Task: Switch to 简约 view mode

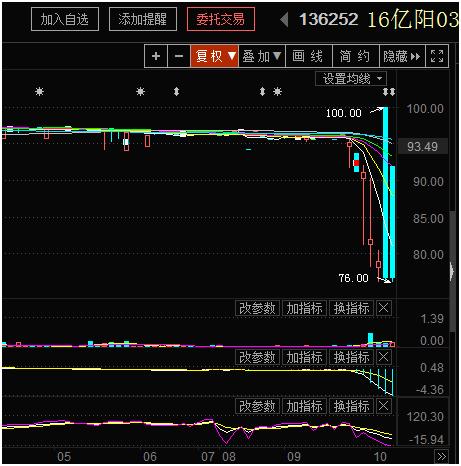Action: [356, 56]
